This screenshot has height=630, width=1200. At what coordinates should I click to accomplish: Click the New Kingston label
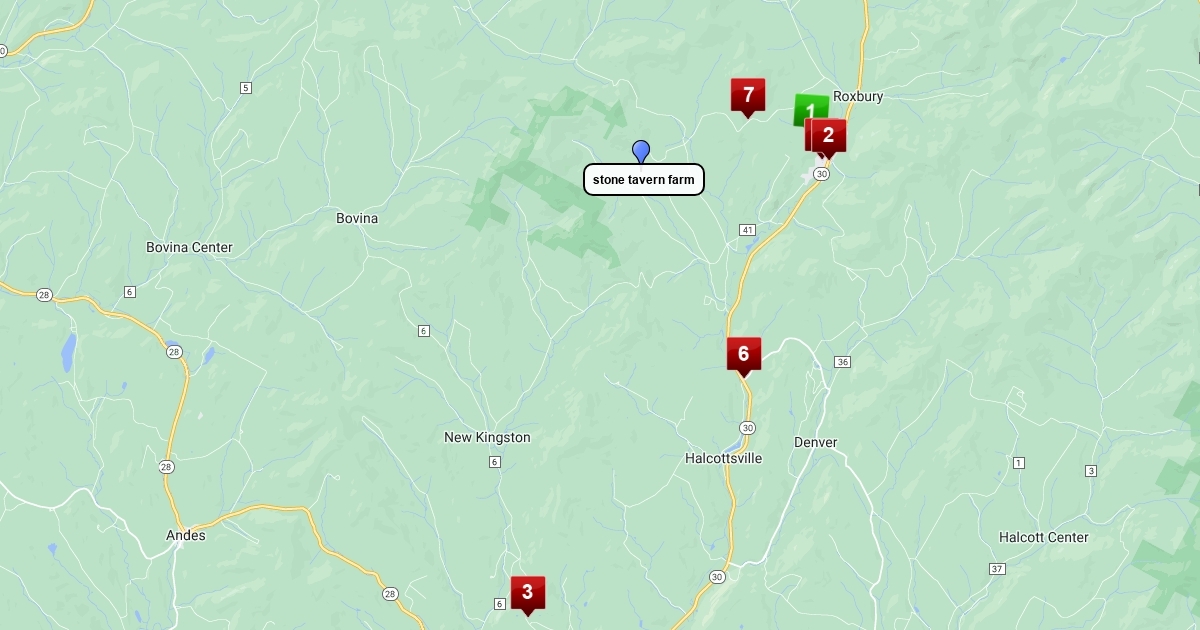click(x=487, y=437)
